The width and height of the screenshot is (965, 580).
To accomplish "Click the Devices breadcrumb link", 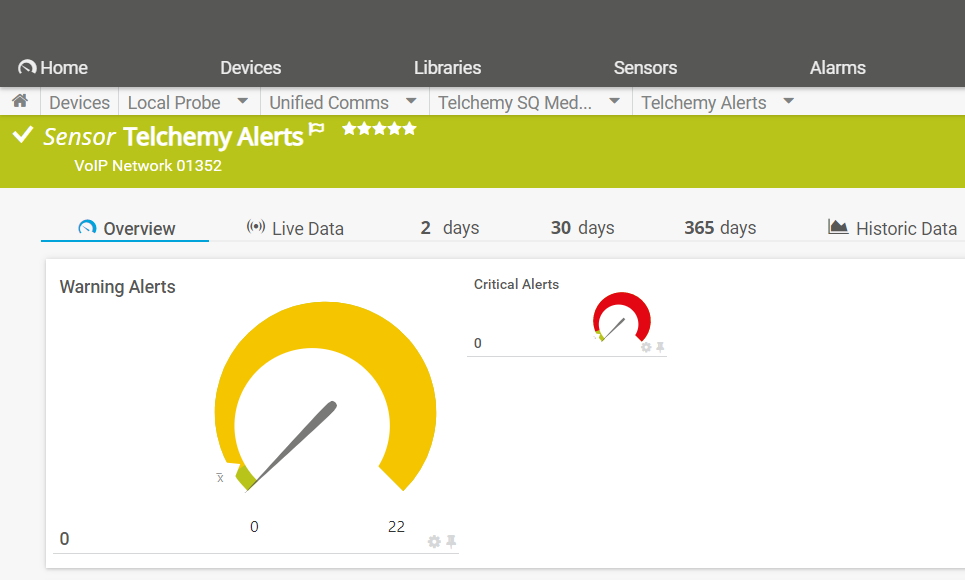I will tap(79, 102).
